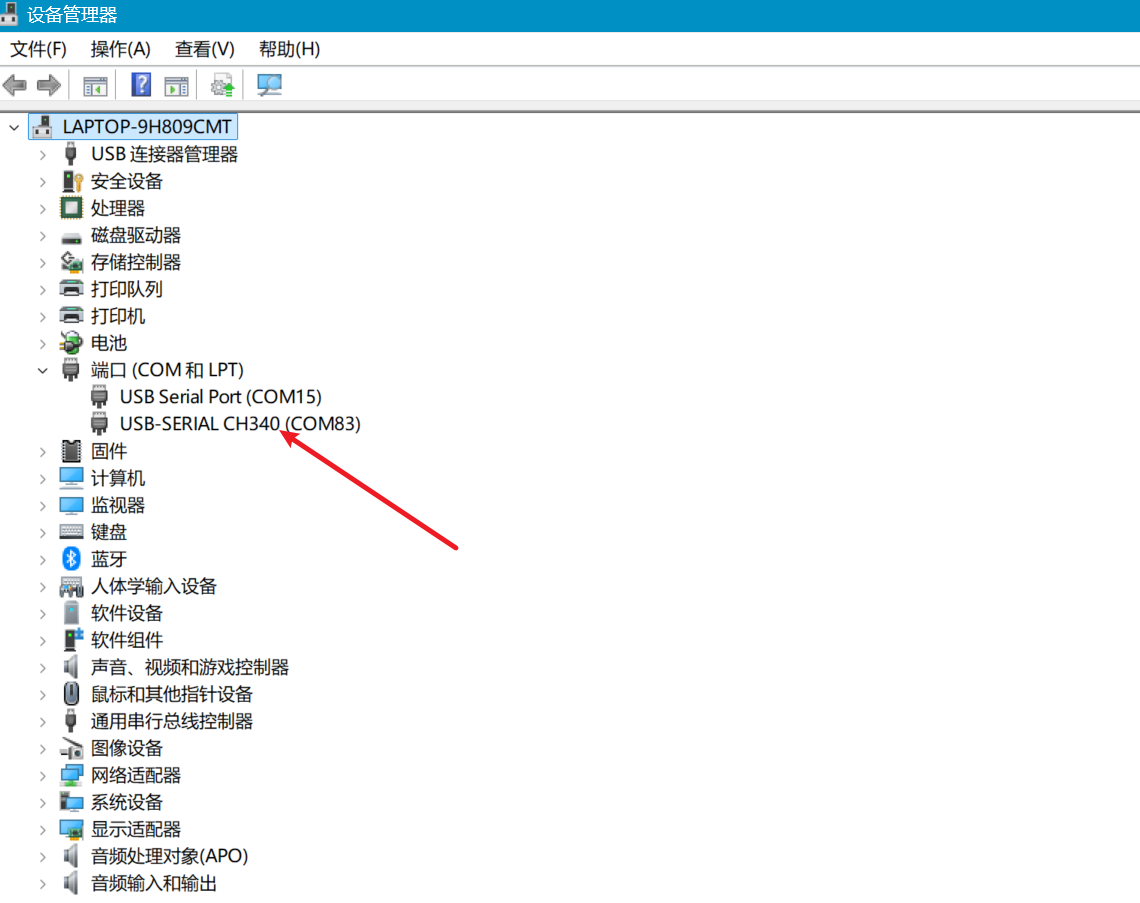Collapse the LAPTOP-9H809CMT root node
The image size is (1140, 903).
[14, 128]
